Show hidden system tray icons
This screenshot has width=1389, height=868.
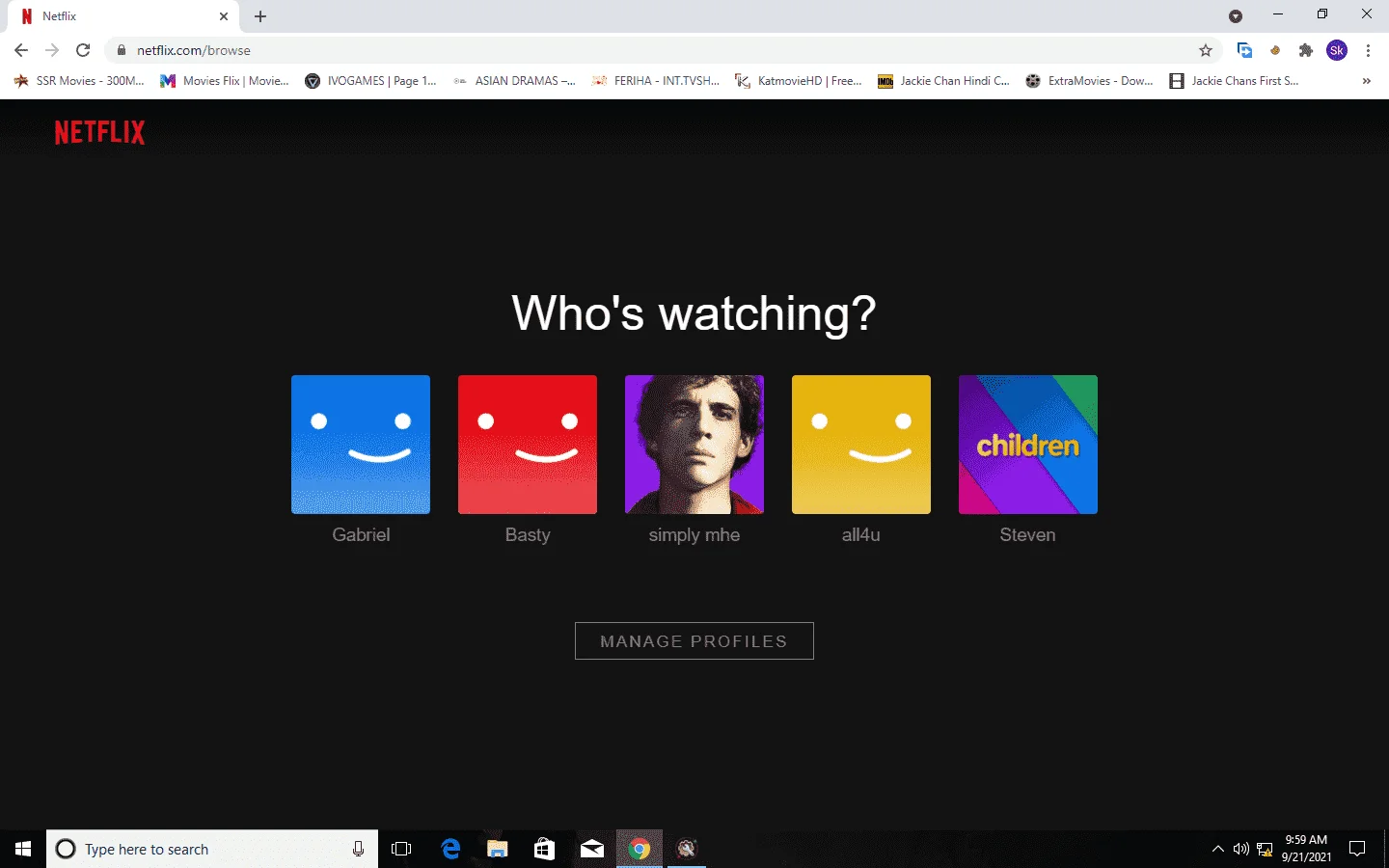[x=1218, y=849]
